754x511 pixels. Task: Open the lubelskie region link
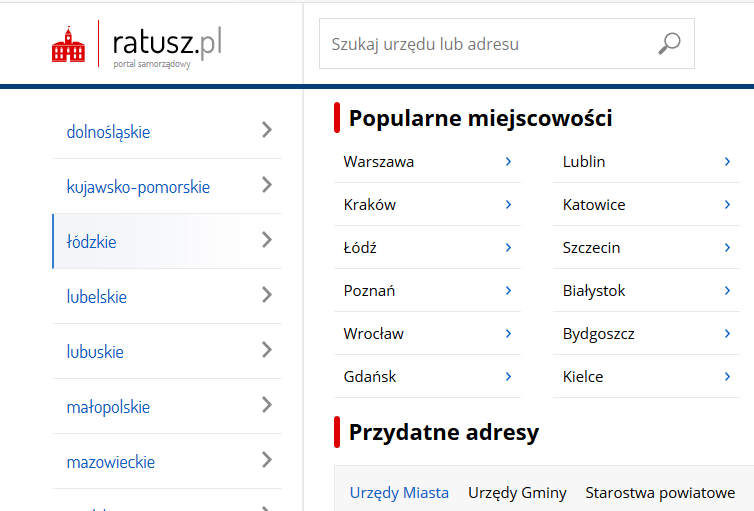tap(97, 297)
